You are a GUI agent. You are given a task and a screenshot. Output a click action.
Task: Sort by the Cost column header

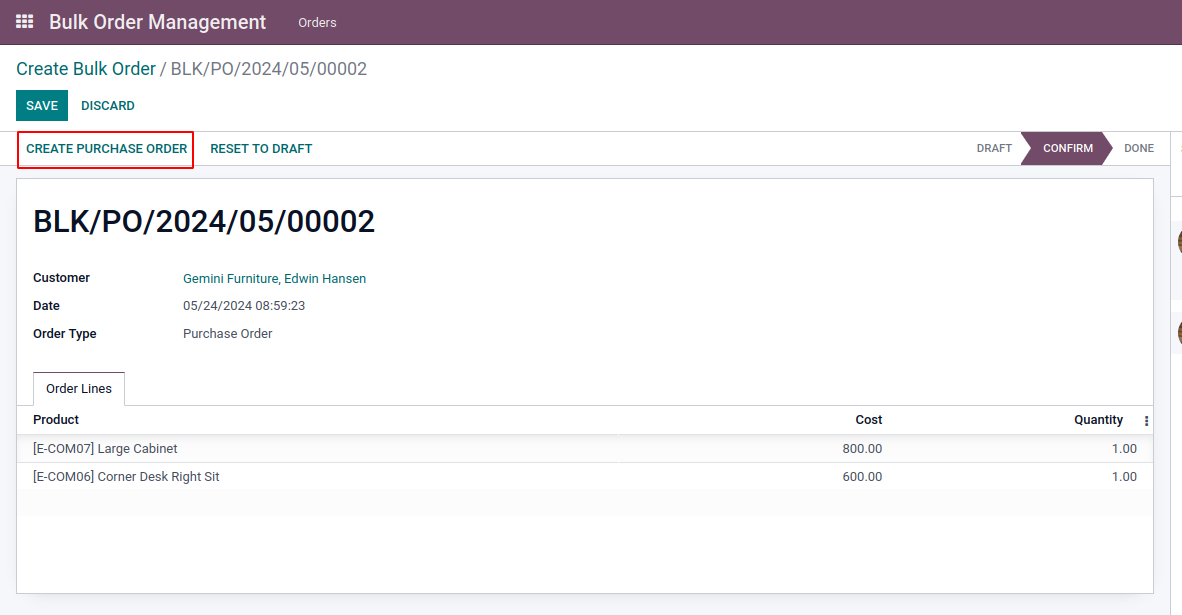868,420
